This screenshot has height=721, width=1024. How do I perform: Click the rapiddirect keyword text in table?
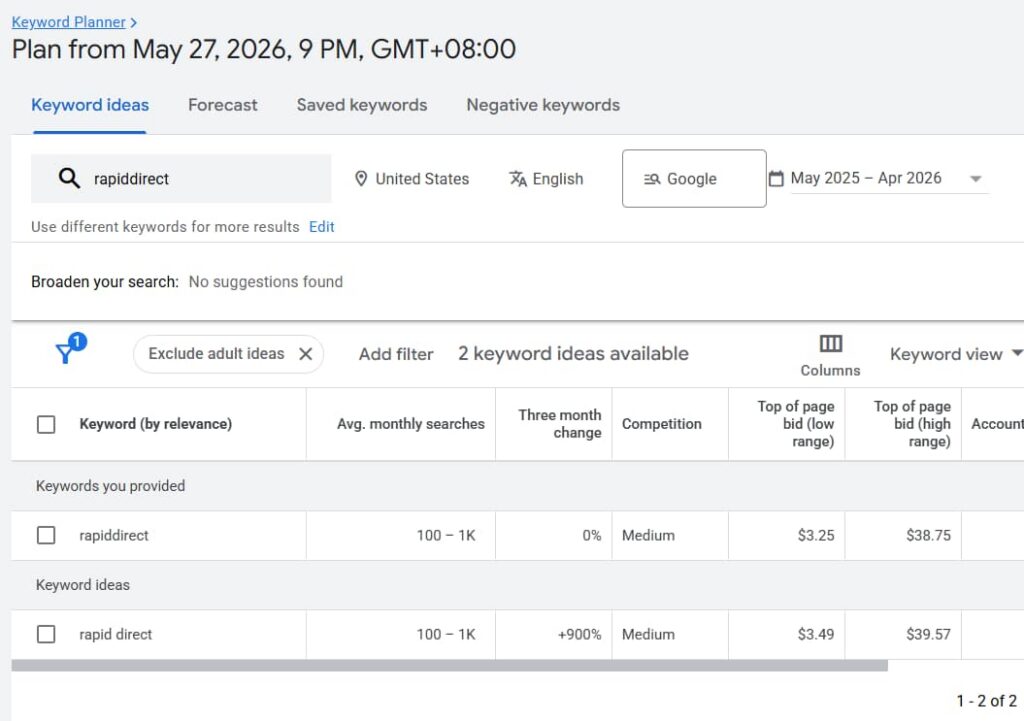[114, 536]
